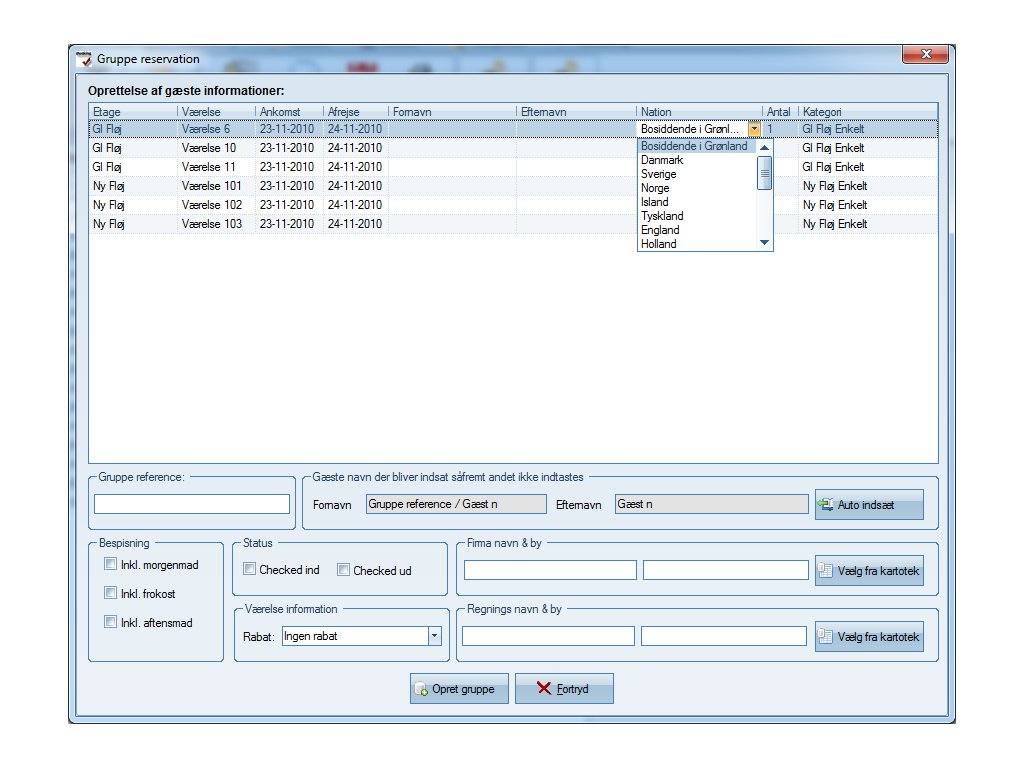This screenshot has width=1024, height=768.
Task: Click the Fortryd cancel button
Action: [x=564, y=689]
